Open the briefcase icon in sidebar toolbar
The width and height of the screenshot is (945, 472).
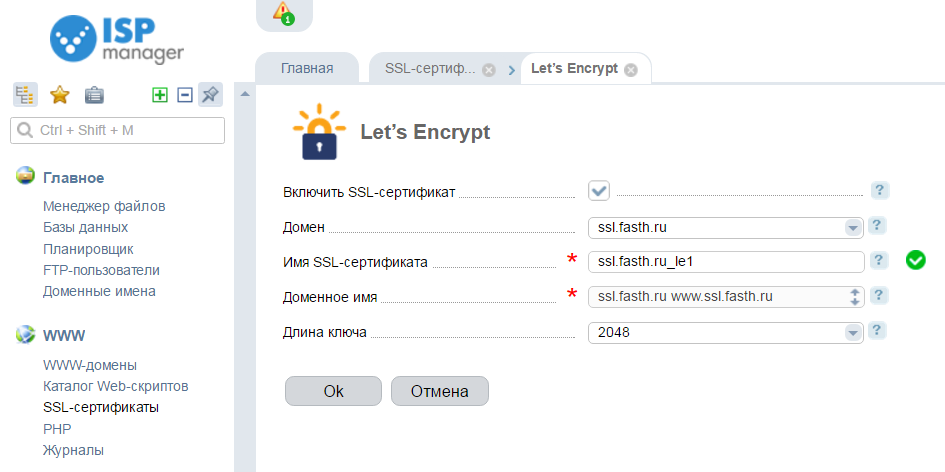point(94,95)
